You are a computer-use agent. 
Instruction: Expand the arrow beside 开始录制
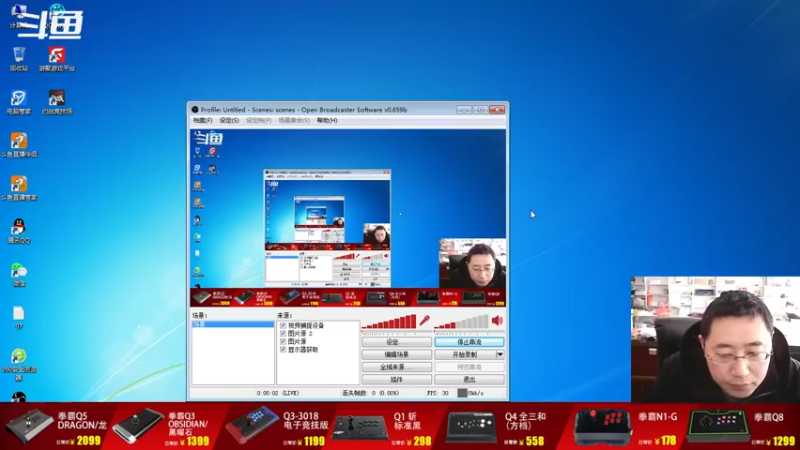tap(500, 355)
